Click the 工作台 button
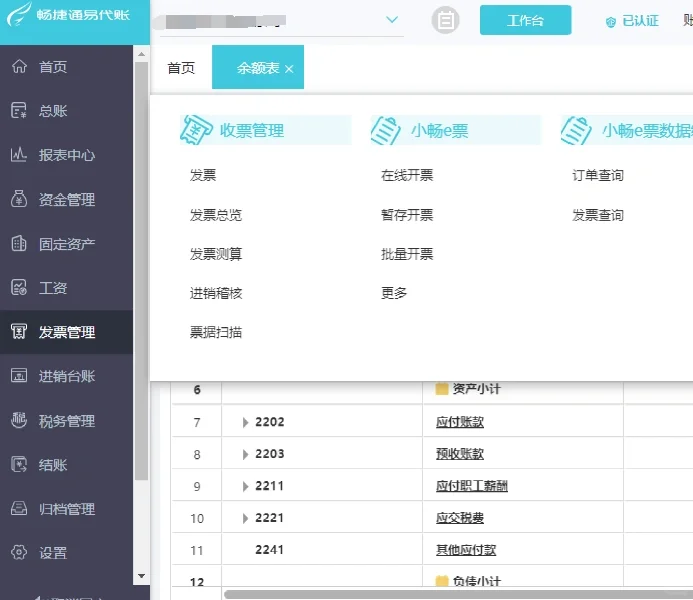Image resolution: width=693 pixels, height=600 pixels. pos(525,20)
